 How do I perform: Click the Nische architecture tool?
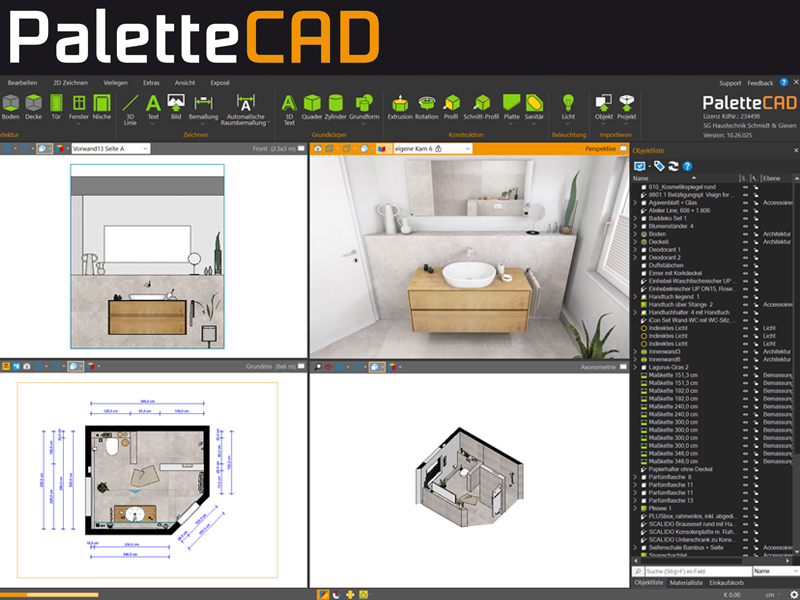102,107
